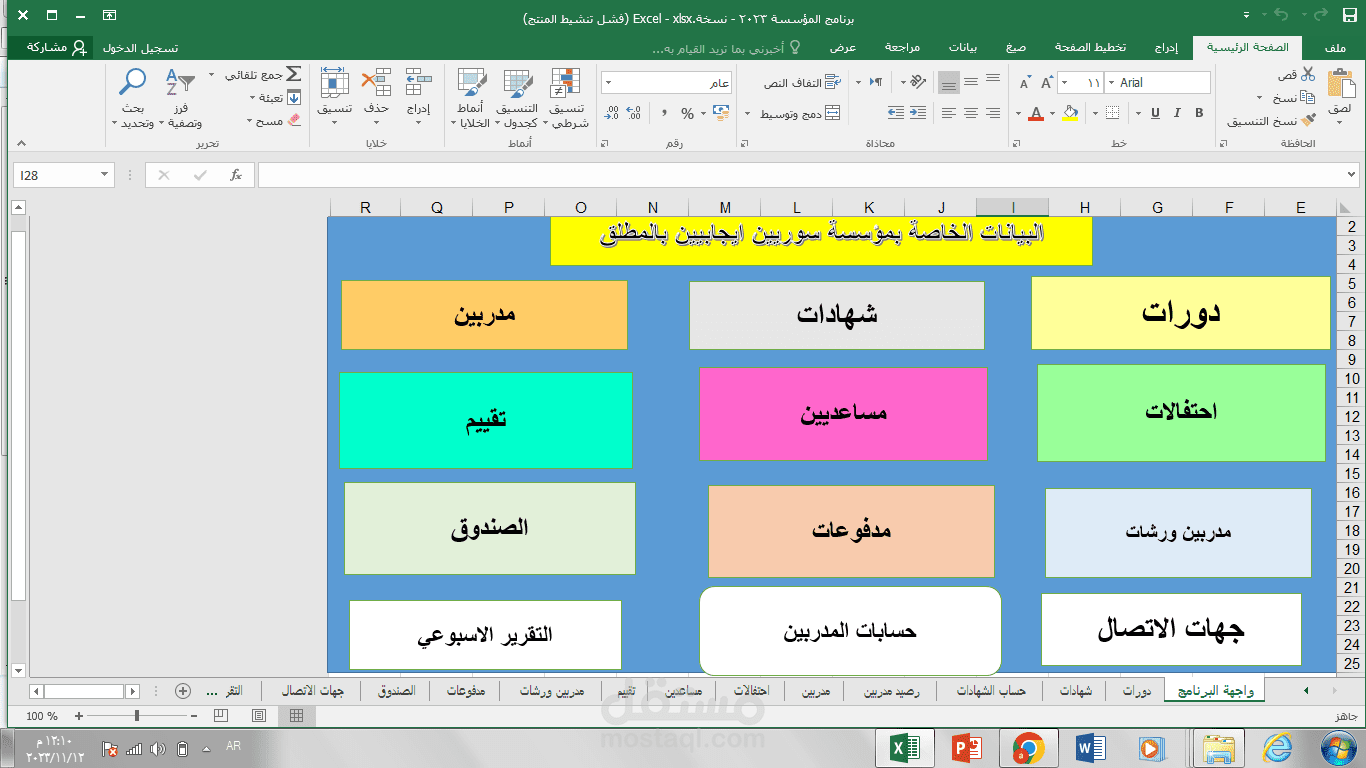Select the Format Painter (نسخ التنسيق) brush
This screenshot has width=1366, height=768.
[1308, 121]
